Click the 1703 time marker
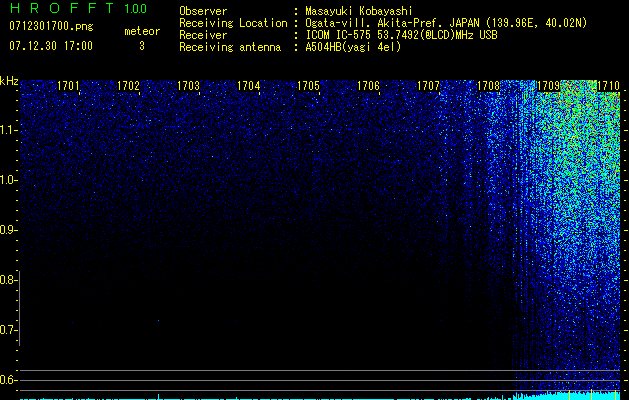Viewport: 629px width, 400px height. pyautogui.click(x=189, y=86)
